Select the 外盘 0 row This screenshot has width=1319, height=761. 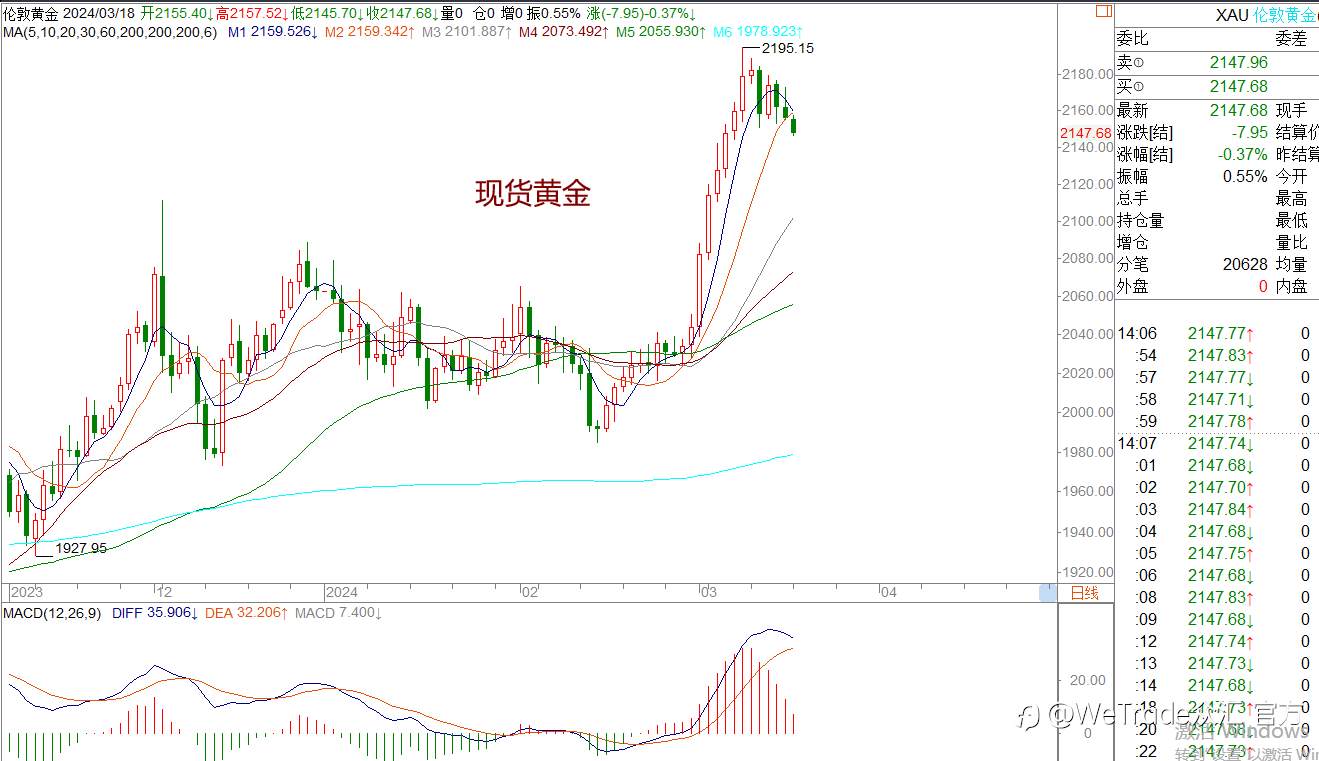click(x=1192, y=286)
